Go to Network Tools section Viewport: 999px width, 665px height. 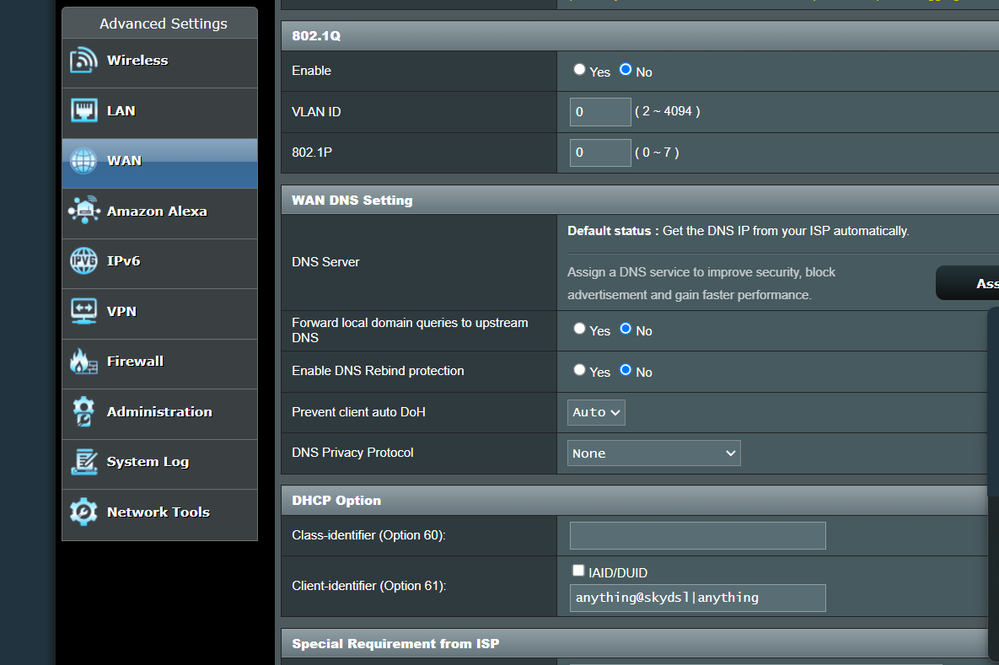click(158, 512)
